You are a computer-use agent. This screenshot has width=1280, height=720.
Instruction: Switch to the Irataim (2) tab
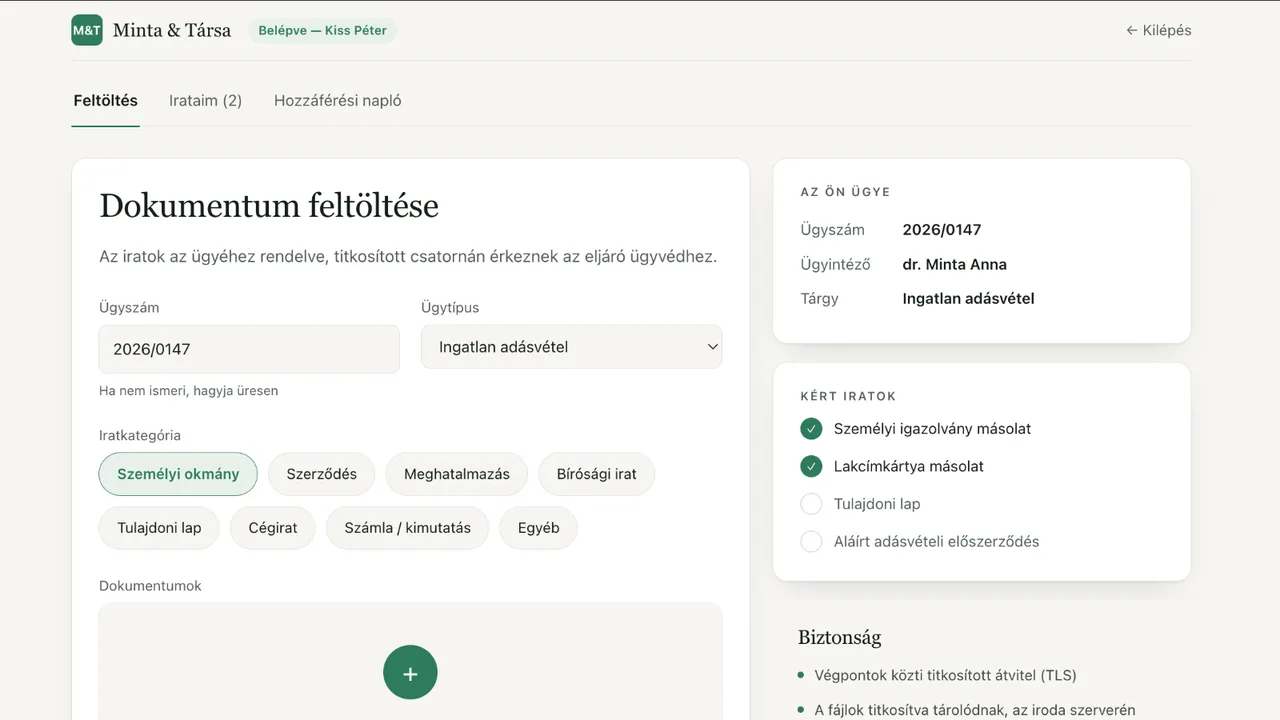pyautogui.click(x=205, y=100)
